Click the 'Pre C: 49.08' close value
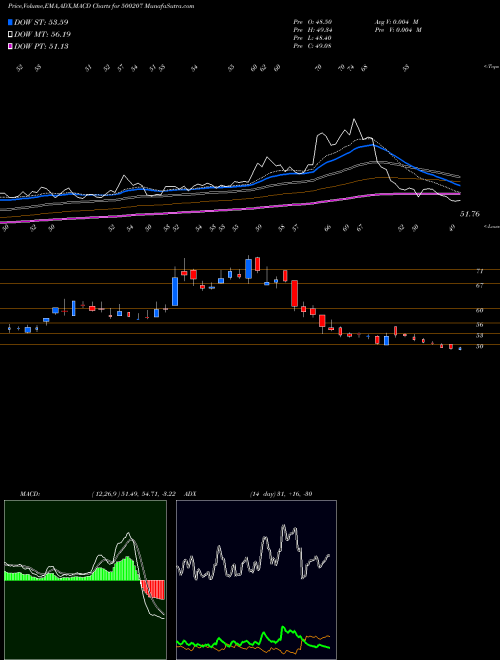Viewport: 500px width, 660px height. [312, 46]
